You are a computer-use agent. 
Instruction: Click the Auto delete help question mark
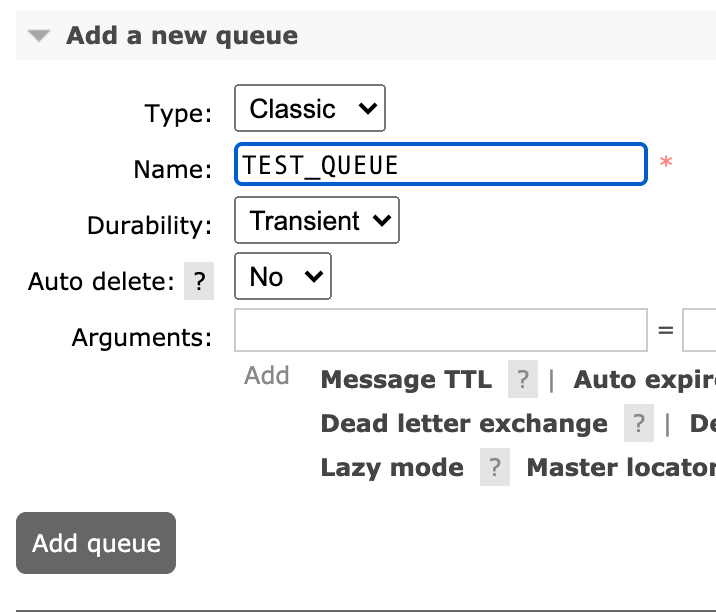coord(199,282)
